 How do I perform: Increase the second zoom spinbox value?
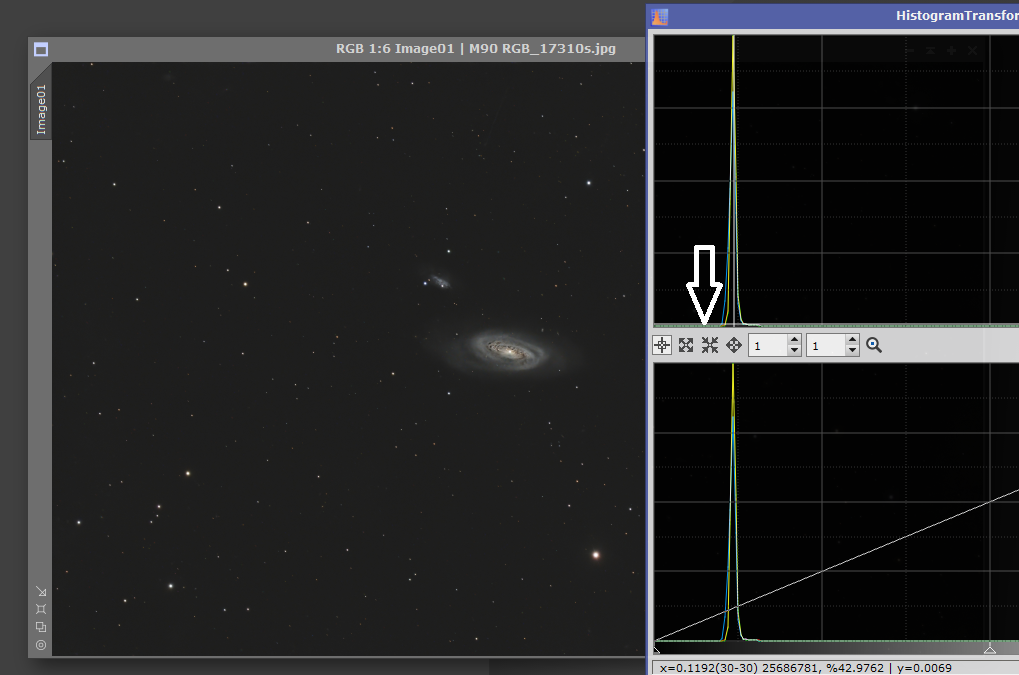pyautogui.click(x=853, y=340)
